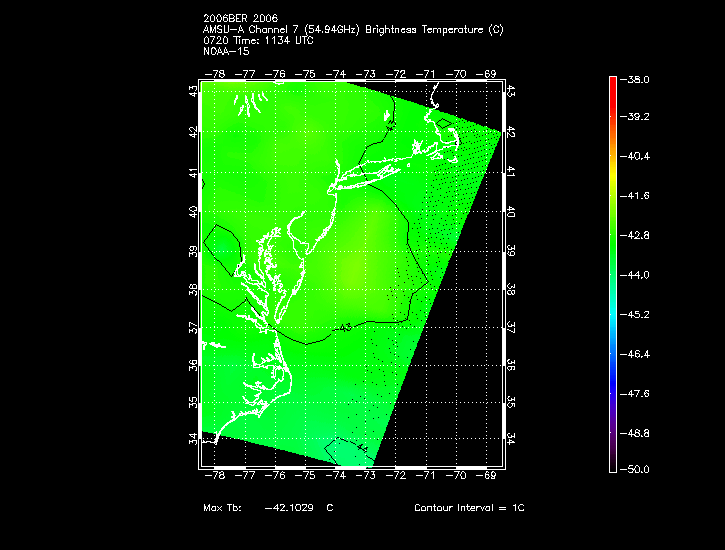Click the -70 label on the bottom longitude axis
Viewport: 725px width, 550px height.
tap(456, 476)
